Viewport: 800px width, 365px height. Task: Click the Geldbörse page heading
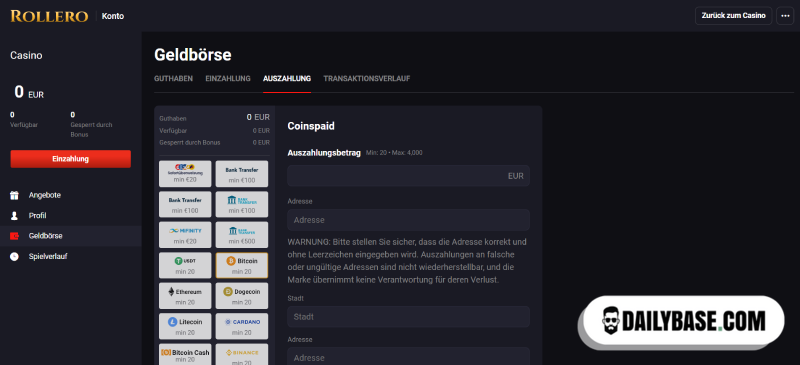coord(192,55)
